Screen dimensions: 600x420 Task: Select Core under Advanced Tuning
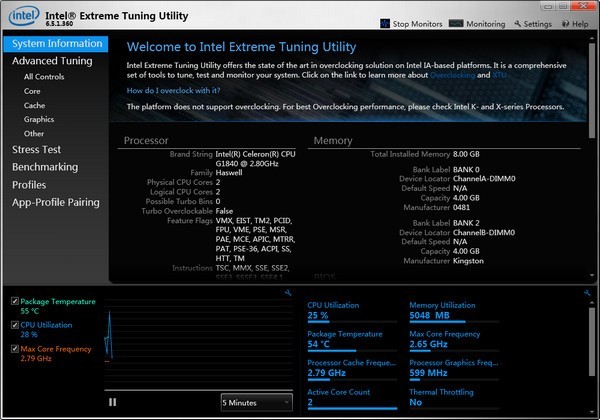[x=33, y=91]
